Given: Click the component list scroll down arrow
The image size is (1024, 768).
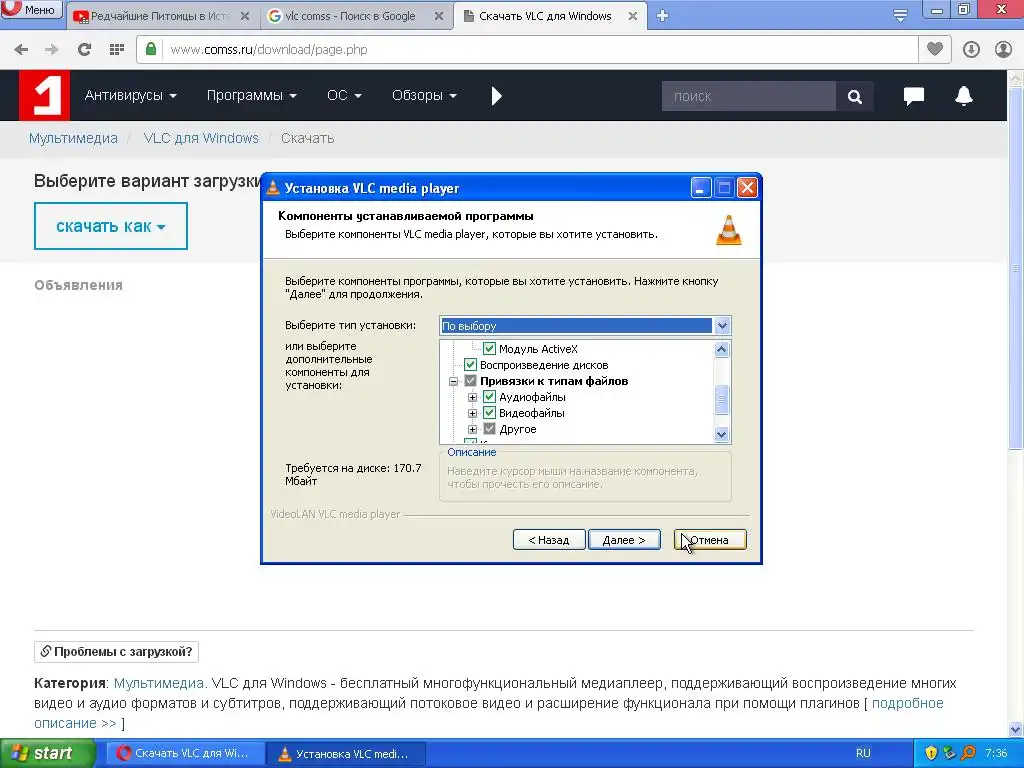Looking at the screenshot, I should [x=722, y=434].
